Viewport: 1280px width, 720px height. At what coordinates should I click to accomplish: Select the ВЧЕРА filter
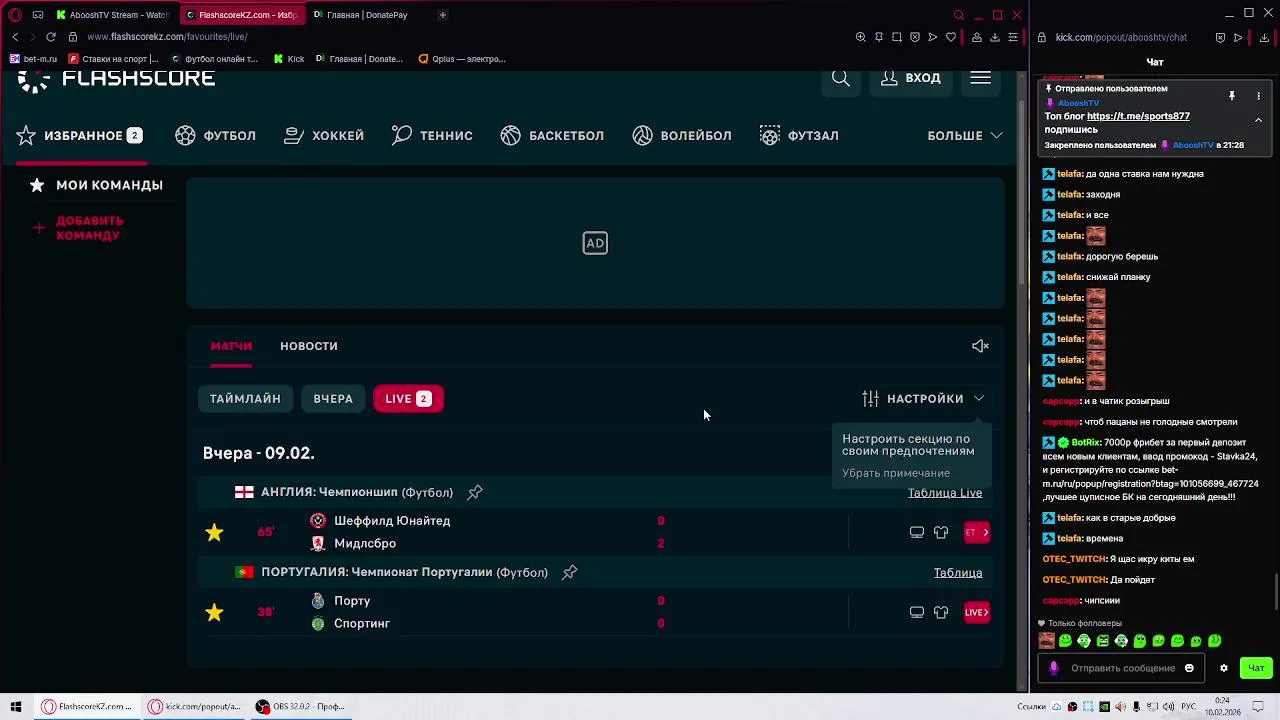[x=333, y=398]
